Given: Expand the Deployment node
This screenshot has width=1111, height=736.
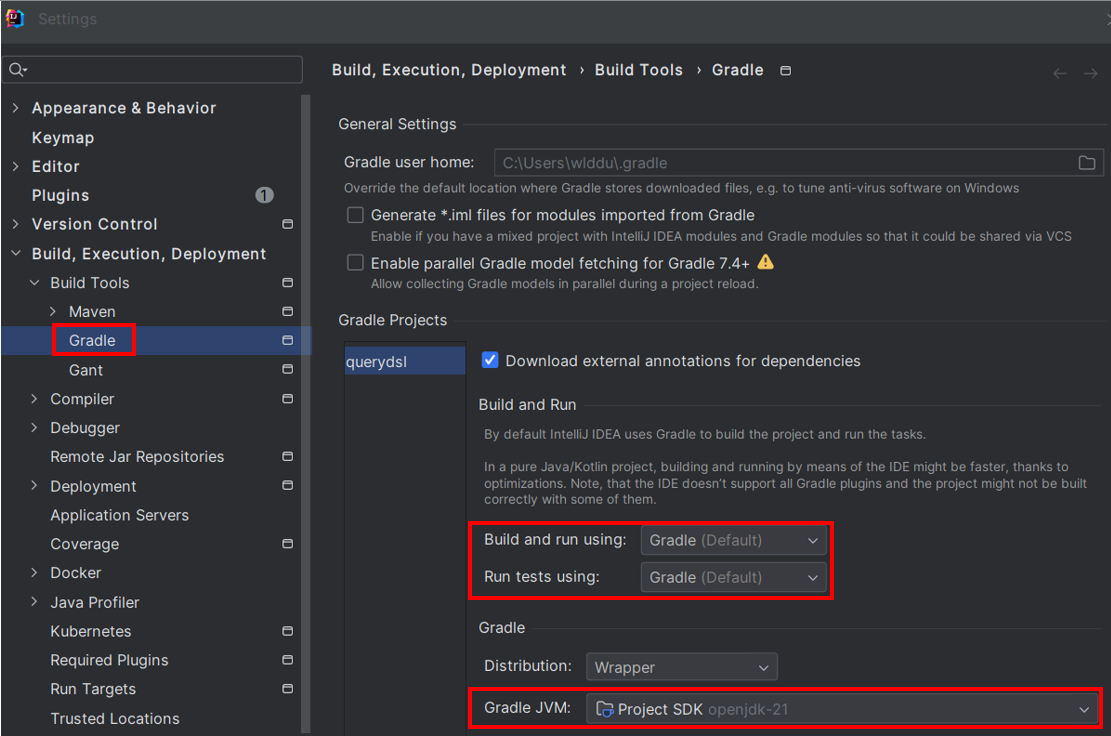Looking at the screenshot, I should pyautogui.click(x=34, y=486).
